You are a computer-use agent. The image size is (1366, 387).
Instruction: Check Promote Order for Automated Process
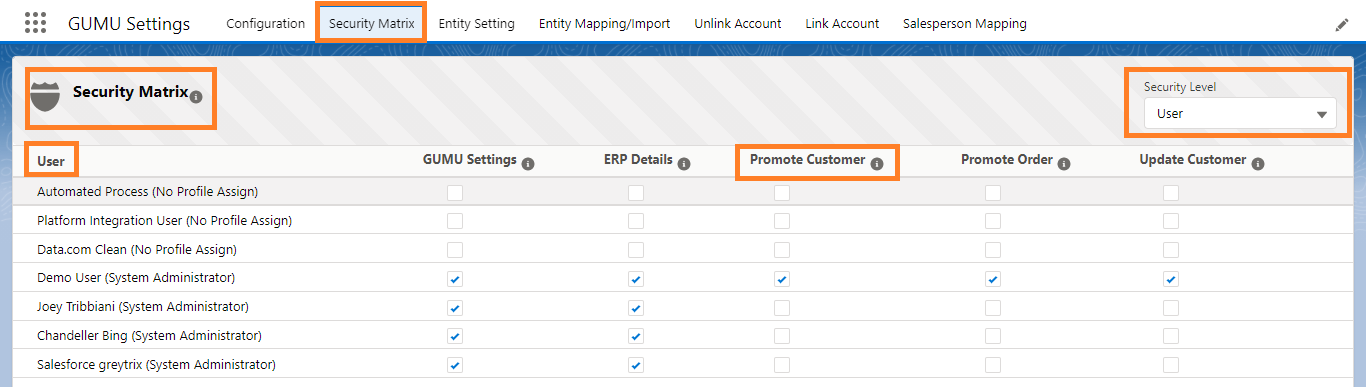tap(993, 192)
